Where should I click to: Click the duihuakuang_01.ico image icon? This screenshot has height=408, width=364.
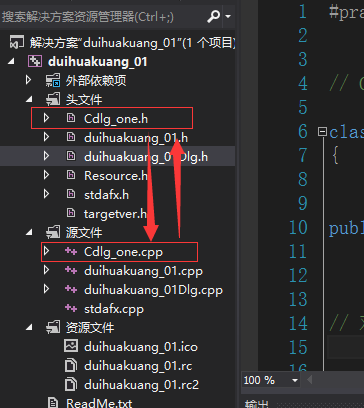(x=71, y=346)
